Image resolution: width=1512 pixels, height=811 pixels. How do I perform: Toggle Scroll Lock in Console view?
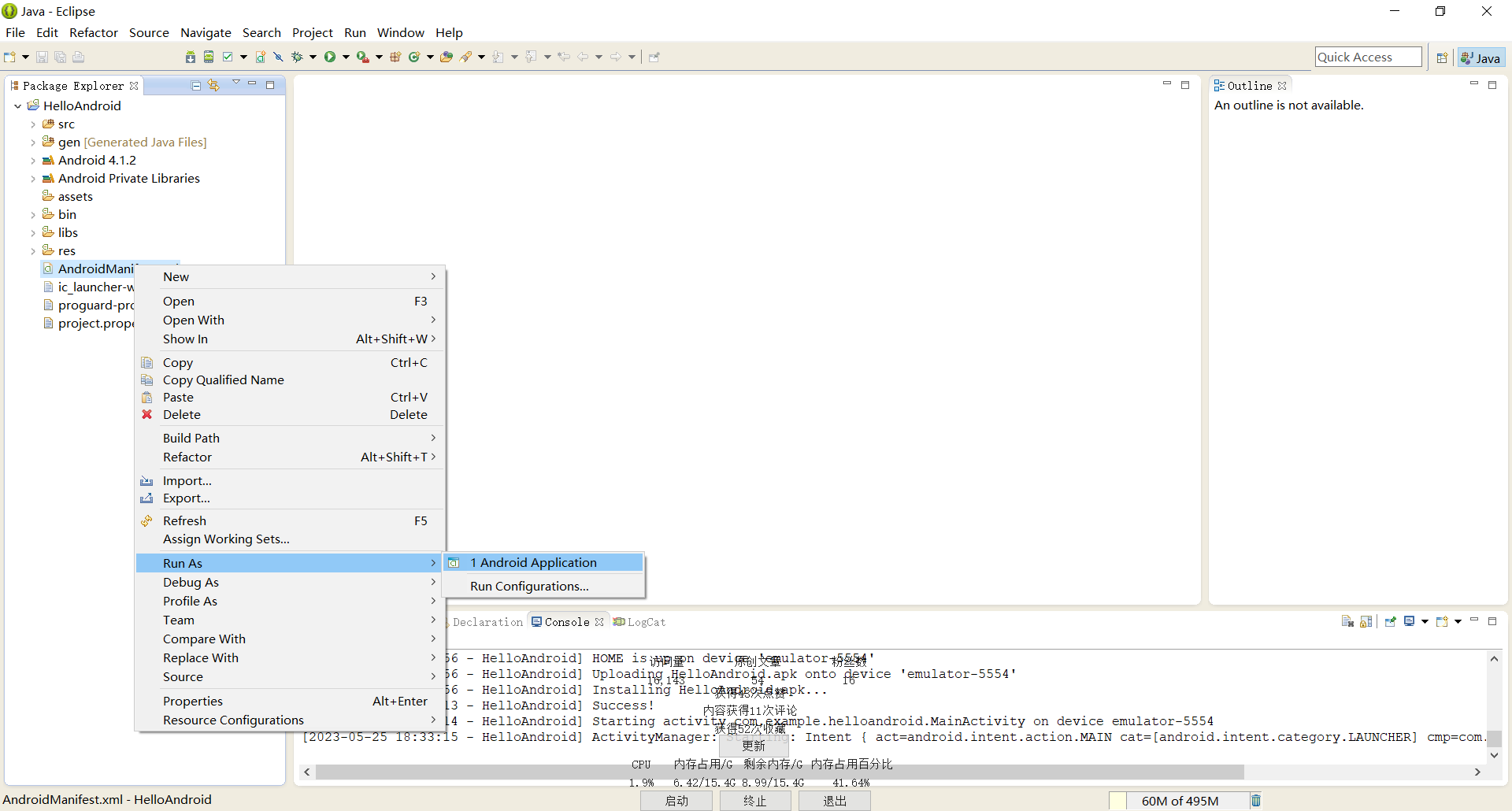1366,621
